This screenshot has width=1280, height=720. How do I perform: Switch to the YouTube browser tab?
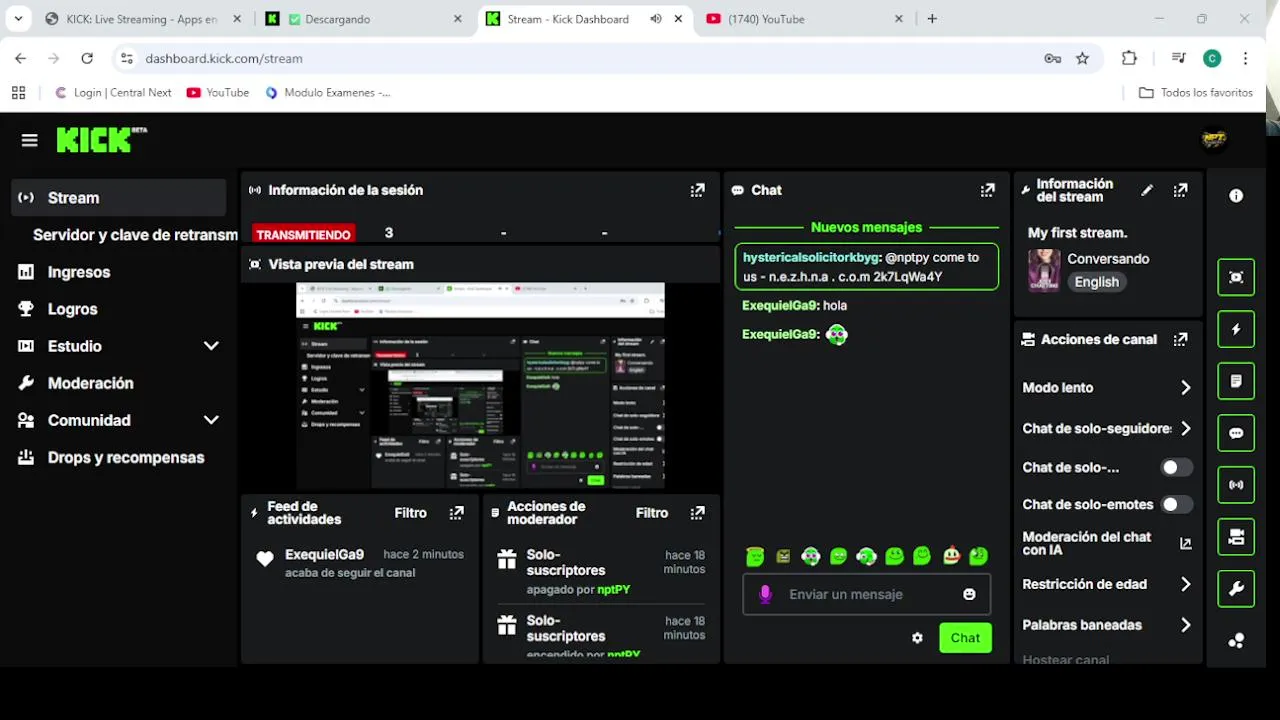coord(804,19)
